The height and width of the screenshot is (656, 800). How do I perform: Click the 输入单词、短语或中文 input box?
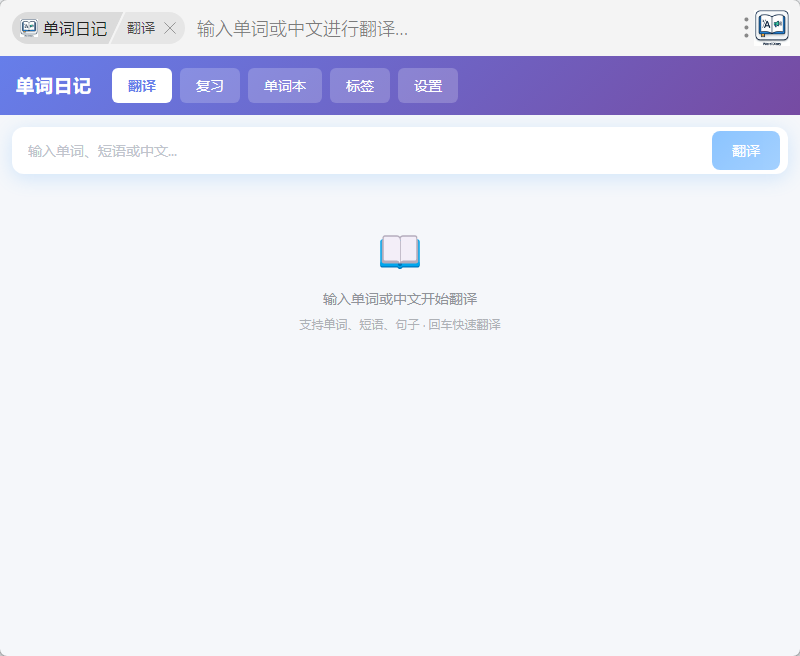click(360, 151)
